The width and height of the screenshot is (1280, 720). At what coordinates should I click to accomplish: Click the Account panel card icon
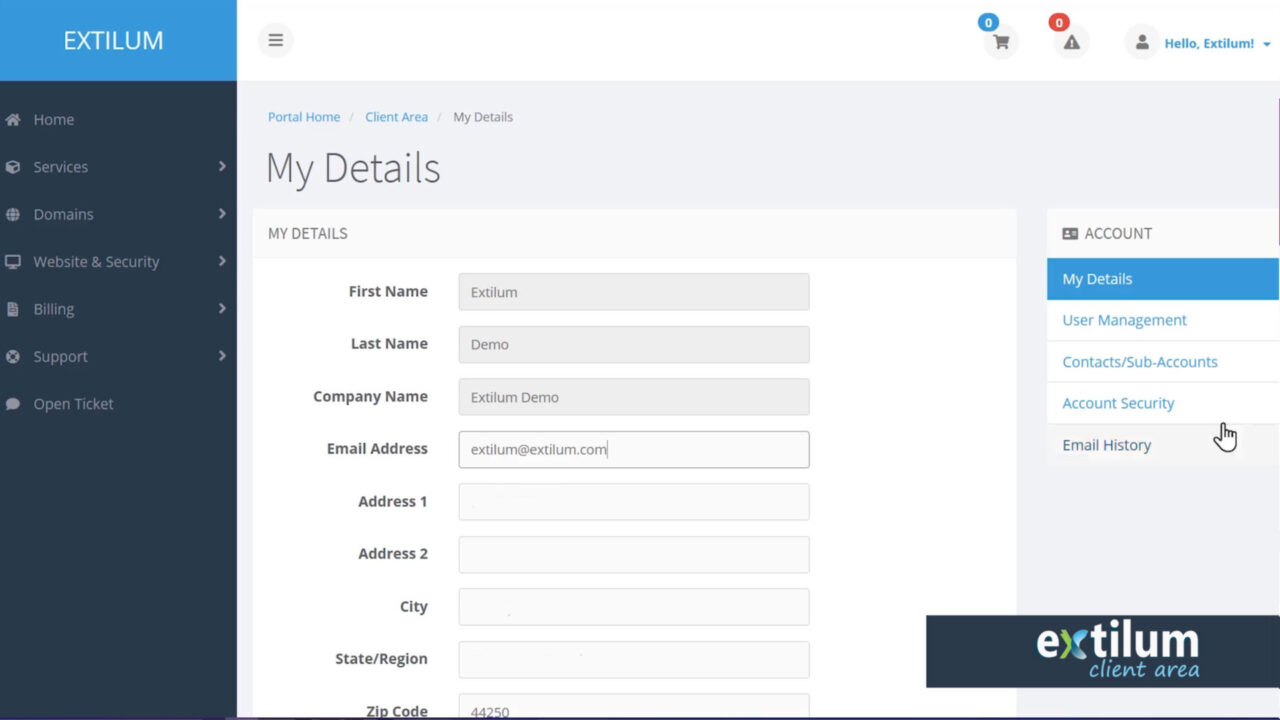tap(1069, 233)
